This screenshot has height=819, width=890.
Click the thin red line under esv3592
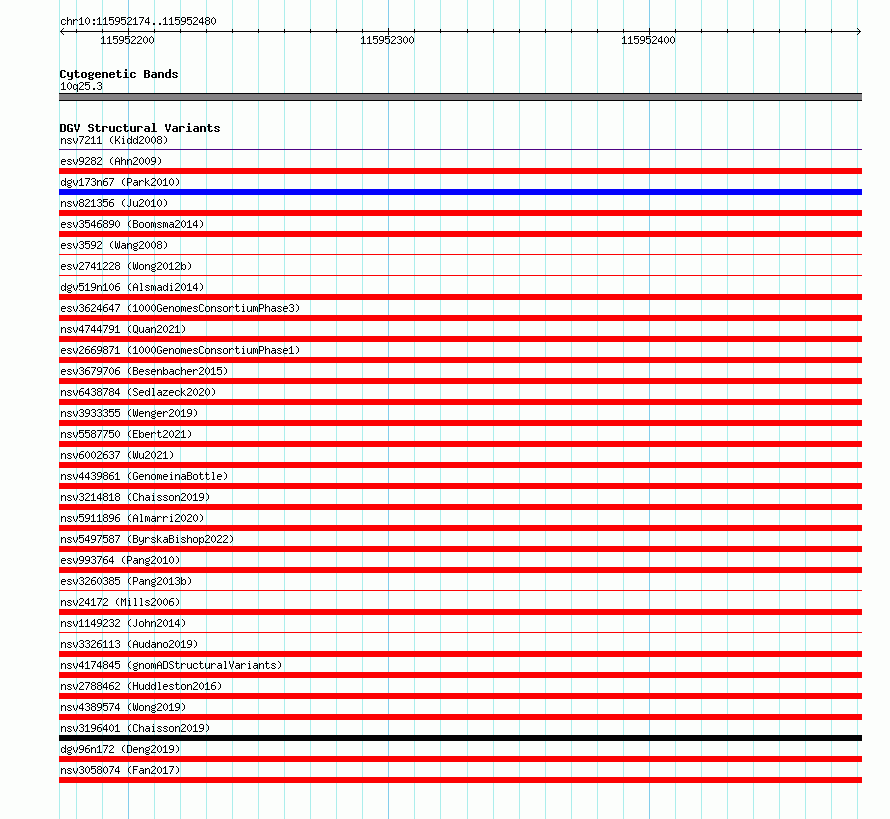coord(460,255)
